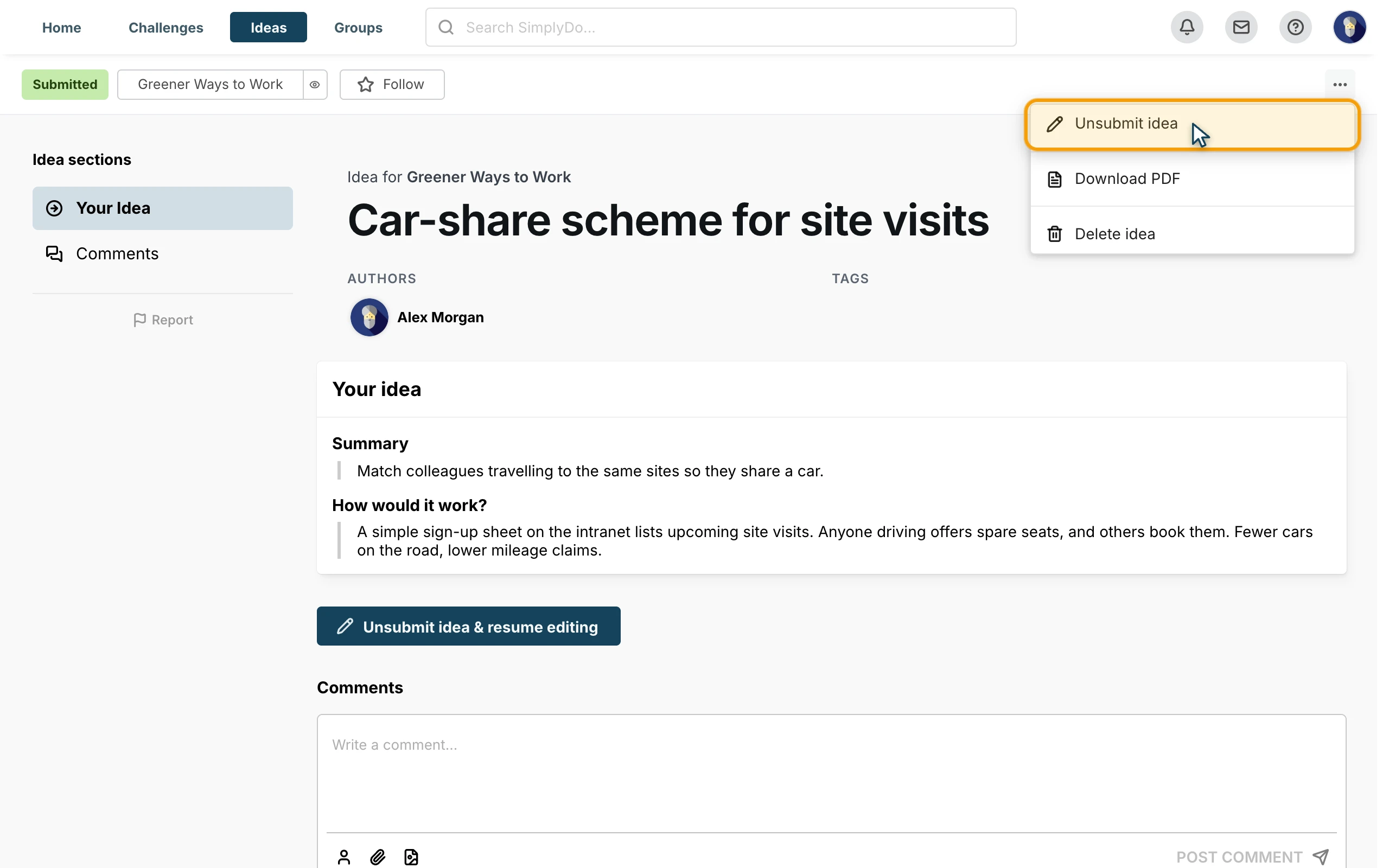Image resolution: width=1389 pixels, height=868 pixels.
Task: Open the notifications bell
Action: pos(1187,27)
